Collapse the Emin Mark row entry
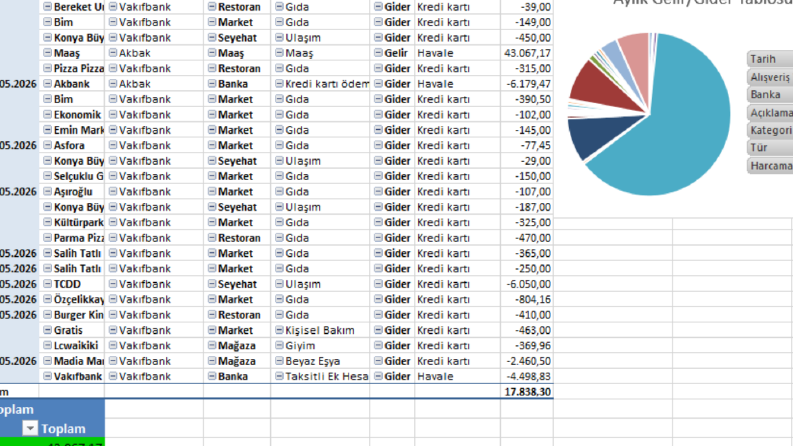793x446 pixels. [48, 130]
